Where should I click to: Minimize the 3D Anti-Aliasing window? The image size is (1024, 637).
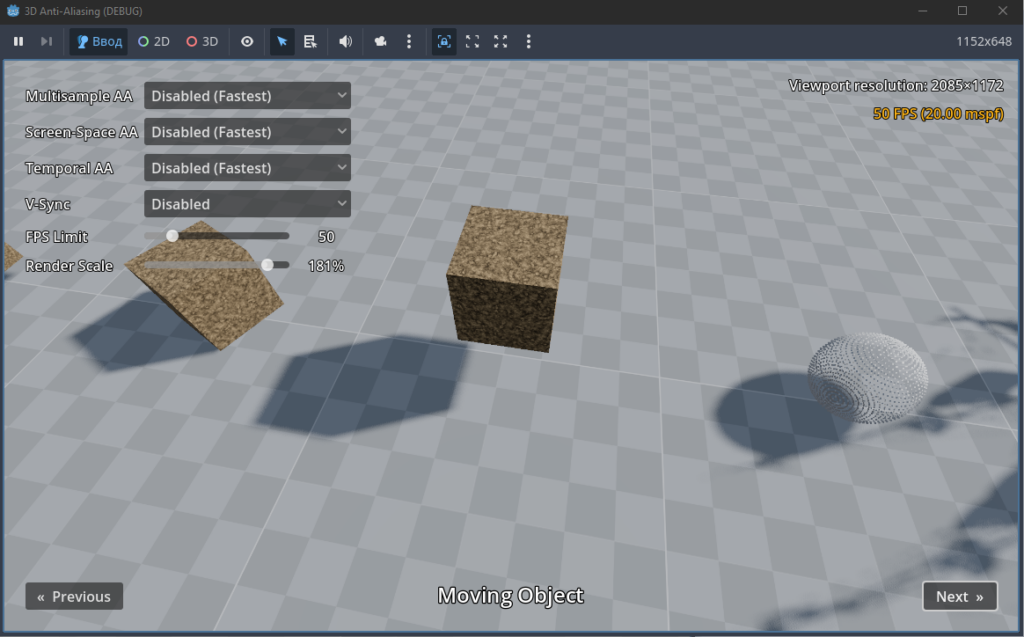coord(922,11)
